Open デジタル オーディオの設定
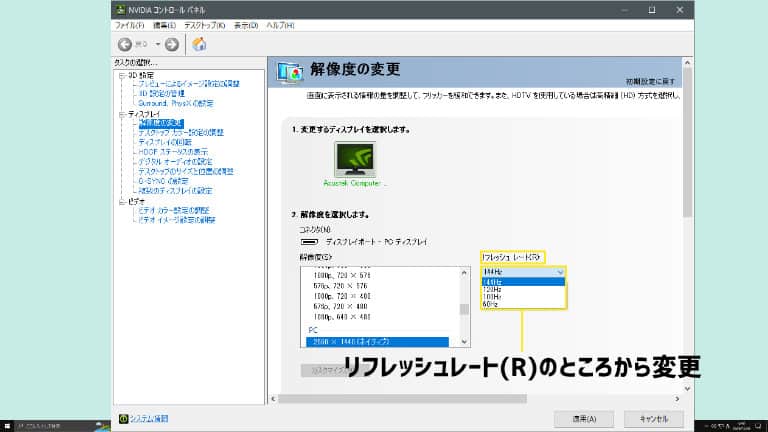768x432 pixels. 175,162
